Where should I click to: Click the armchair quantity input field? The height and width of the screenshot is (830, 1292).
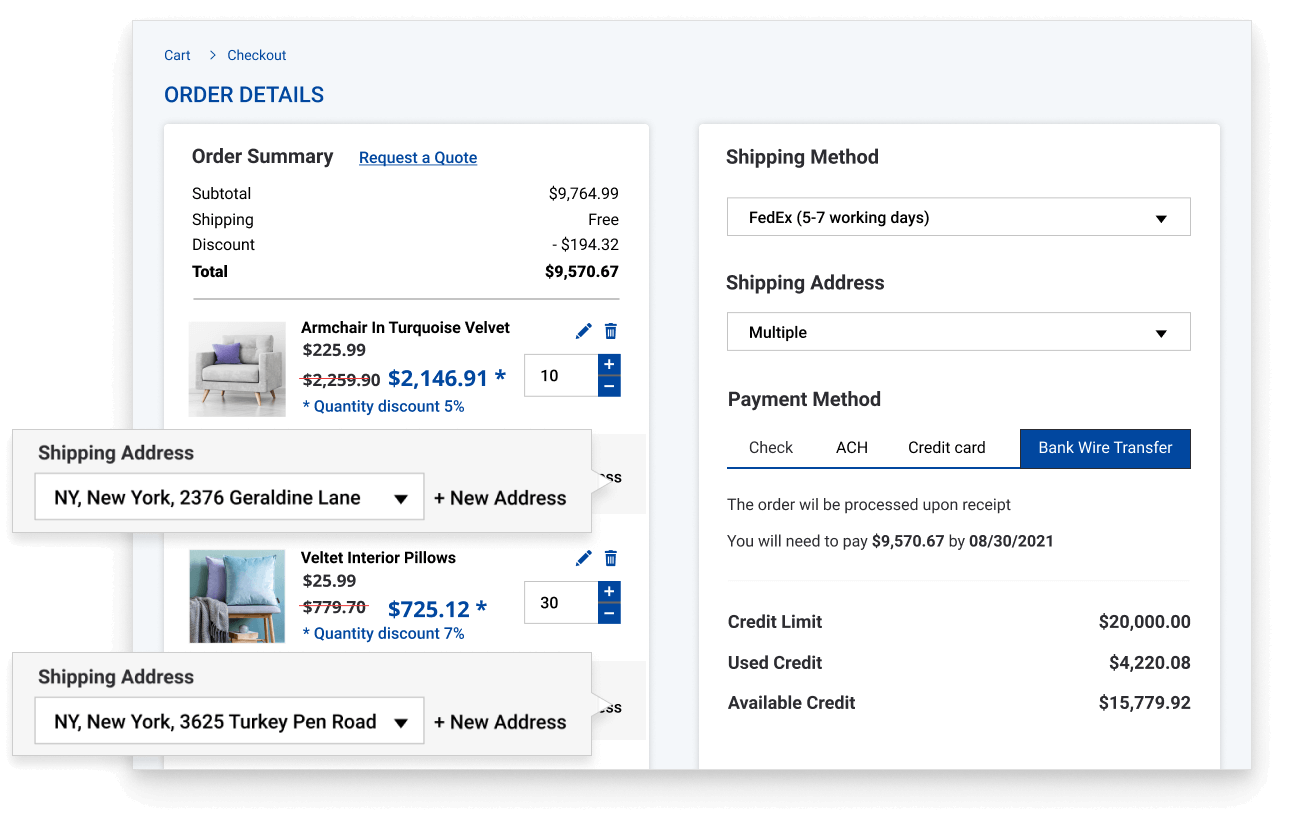click(x=560, y=376)
